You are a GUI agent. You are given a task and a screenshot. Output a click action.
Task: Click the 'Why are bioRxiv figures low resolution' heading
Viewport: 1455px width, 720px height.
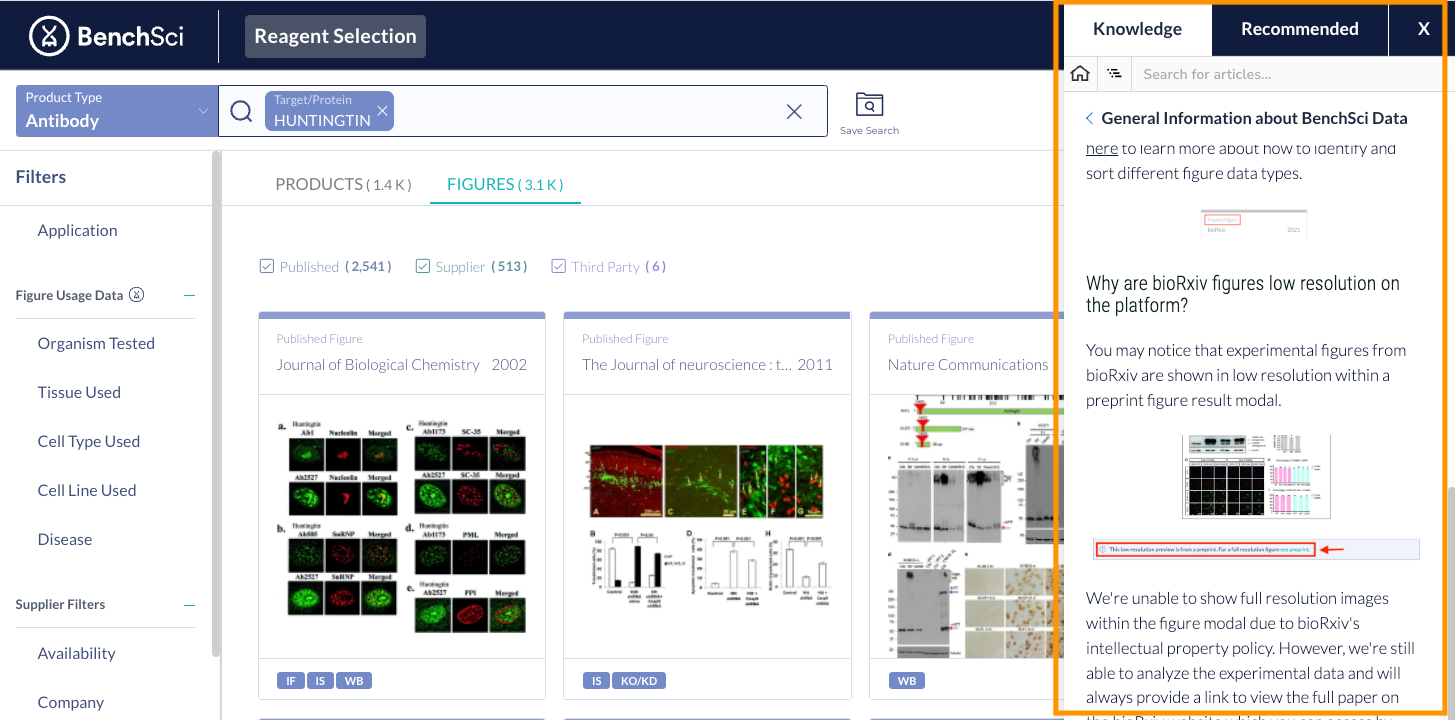pyautogui.click(x=1243, y=294)
